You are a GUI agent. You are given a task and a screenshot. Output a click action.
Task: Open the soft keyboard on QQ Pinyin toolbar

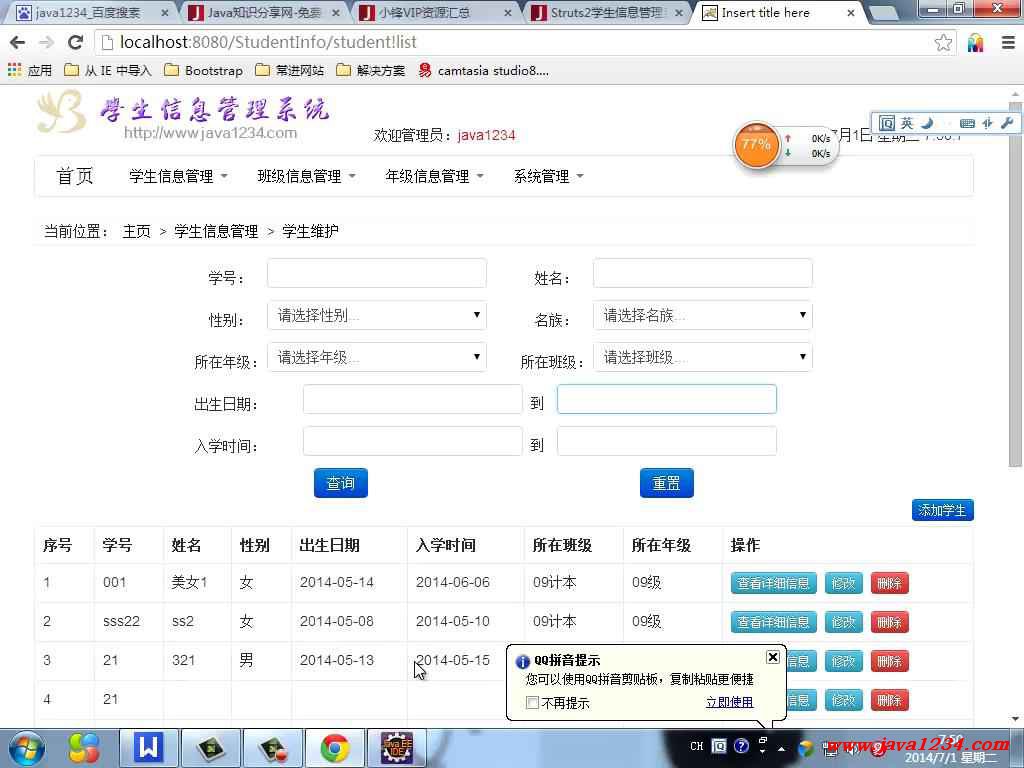[967, 123]
